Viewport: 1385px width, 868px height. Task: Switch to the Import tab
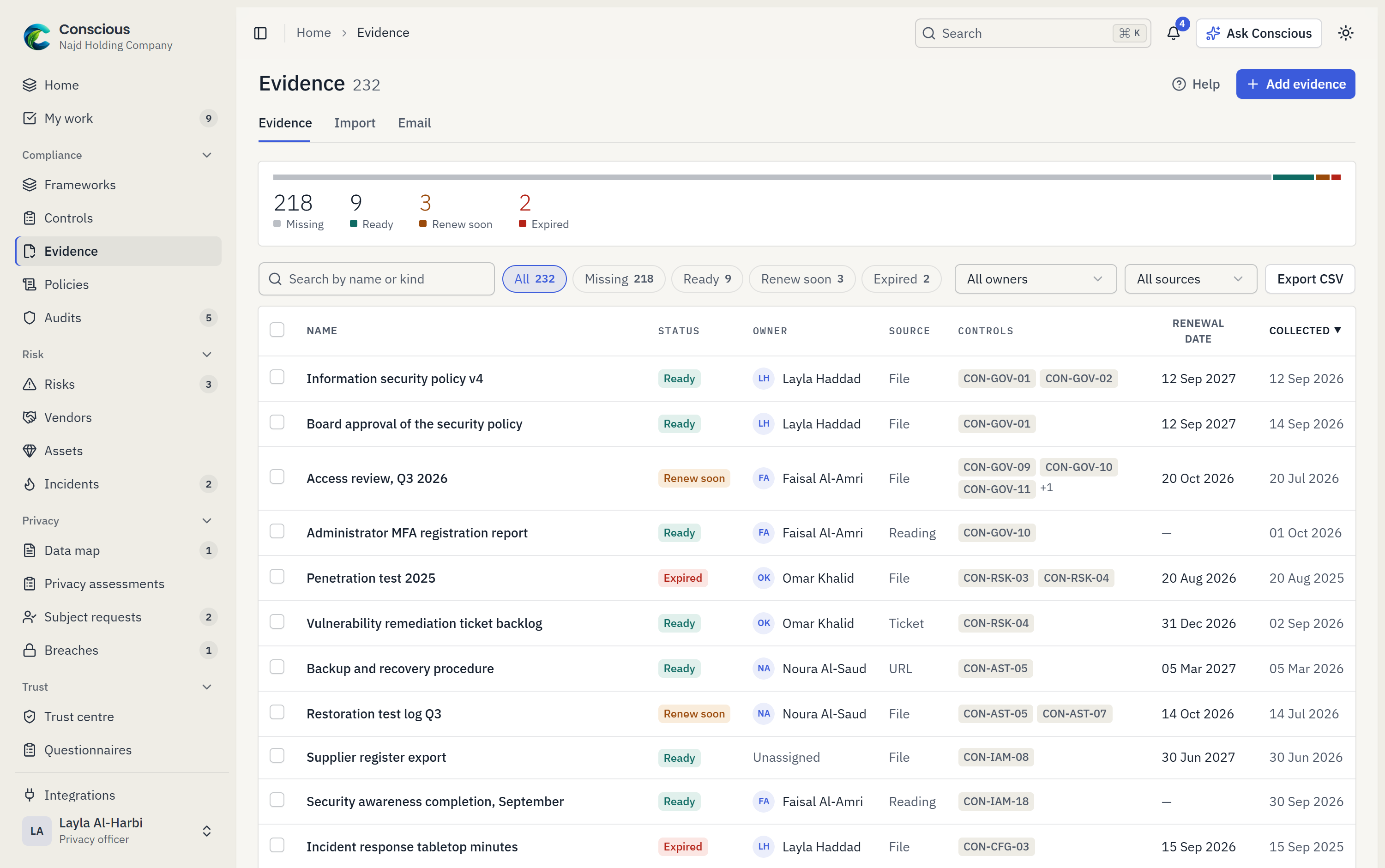(354, 123)
